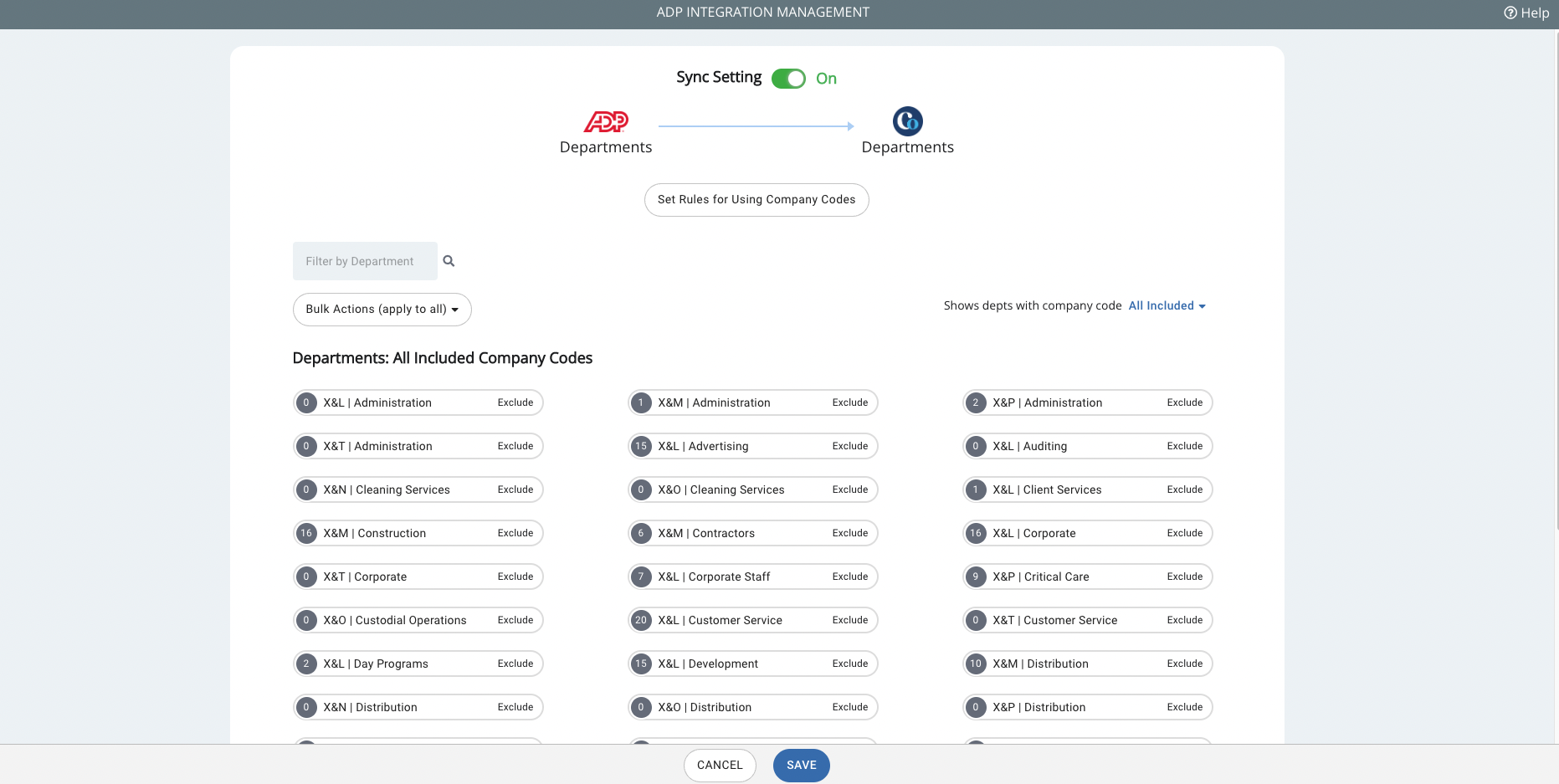The image size is (1559, 784).
Task: Click count badge 15 on X&L Advertising
Action: pos(641,446)
